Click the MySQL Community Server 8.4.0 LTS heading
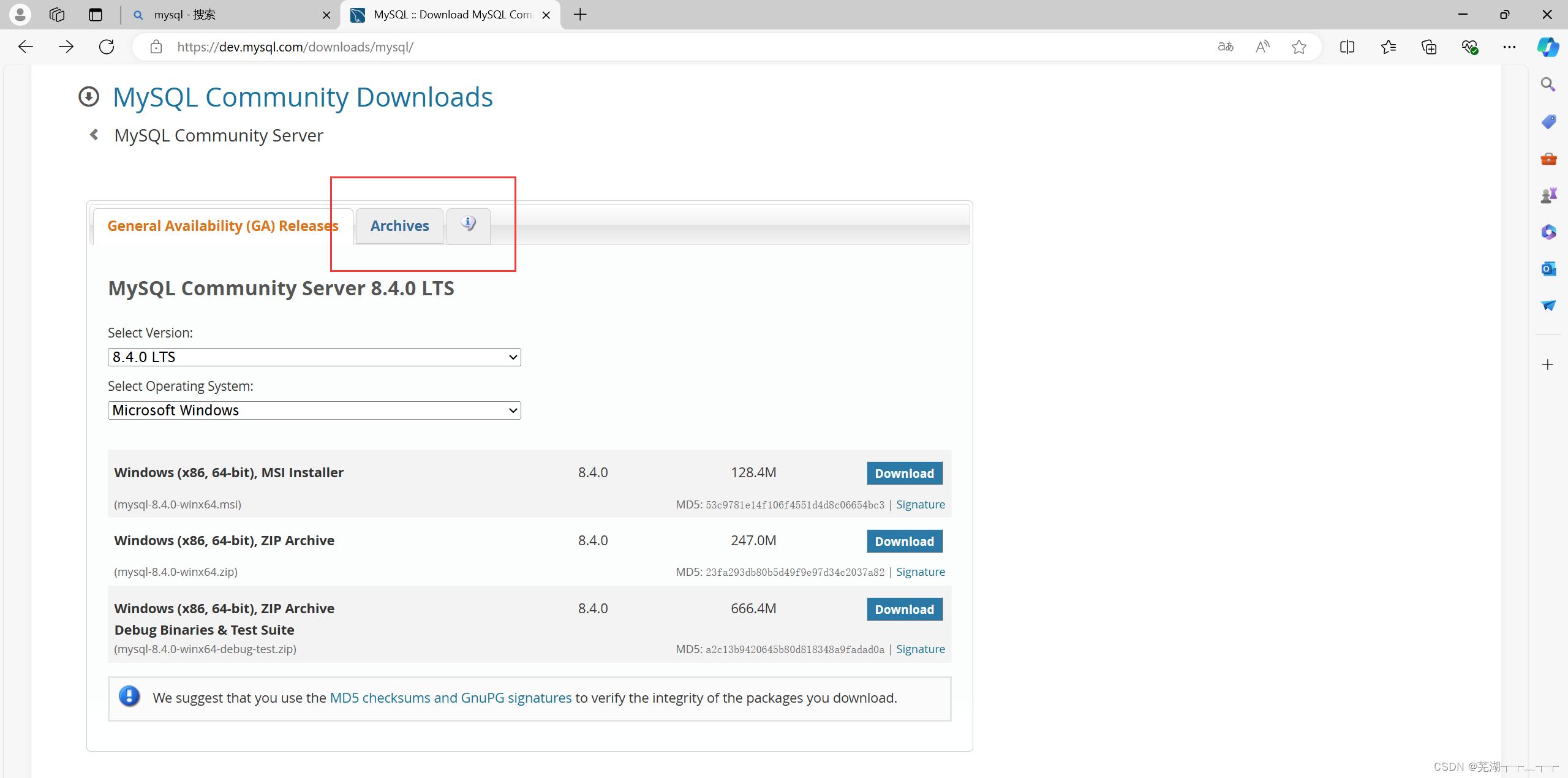 coord(281,288)
